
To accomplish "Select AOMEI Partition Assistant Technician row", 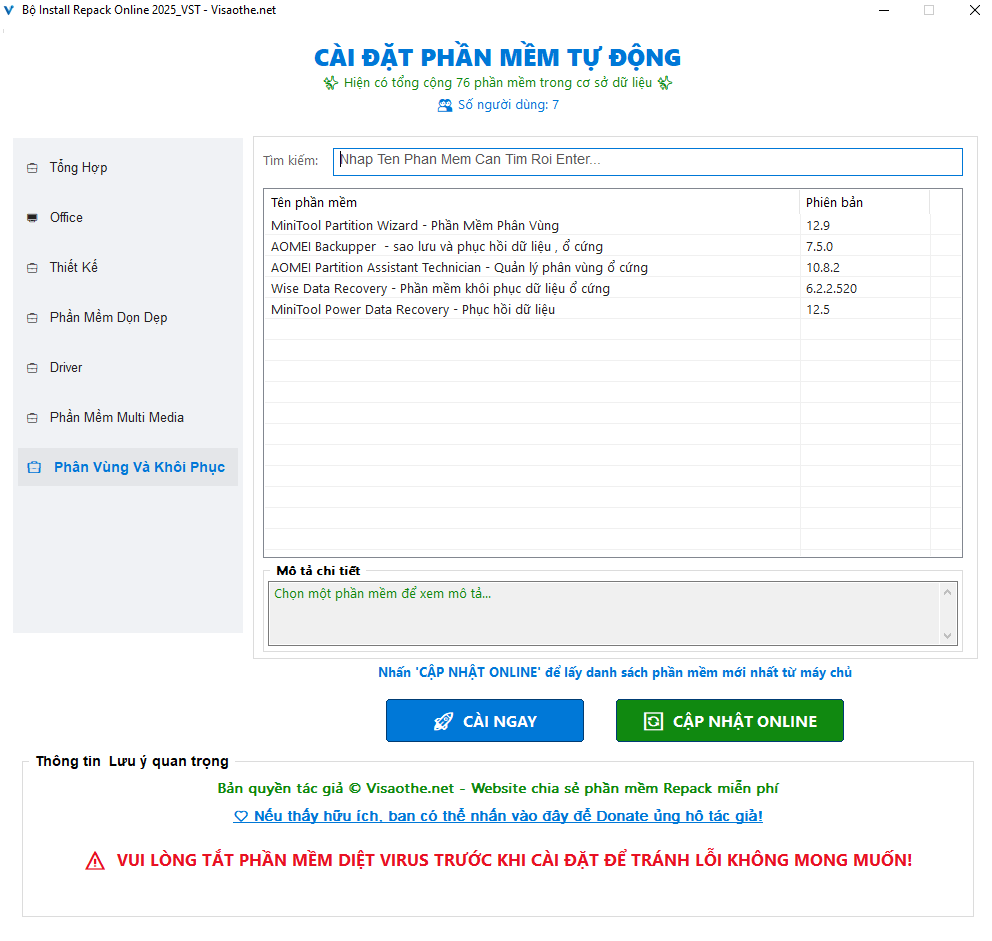I will 612,267.
